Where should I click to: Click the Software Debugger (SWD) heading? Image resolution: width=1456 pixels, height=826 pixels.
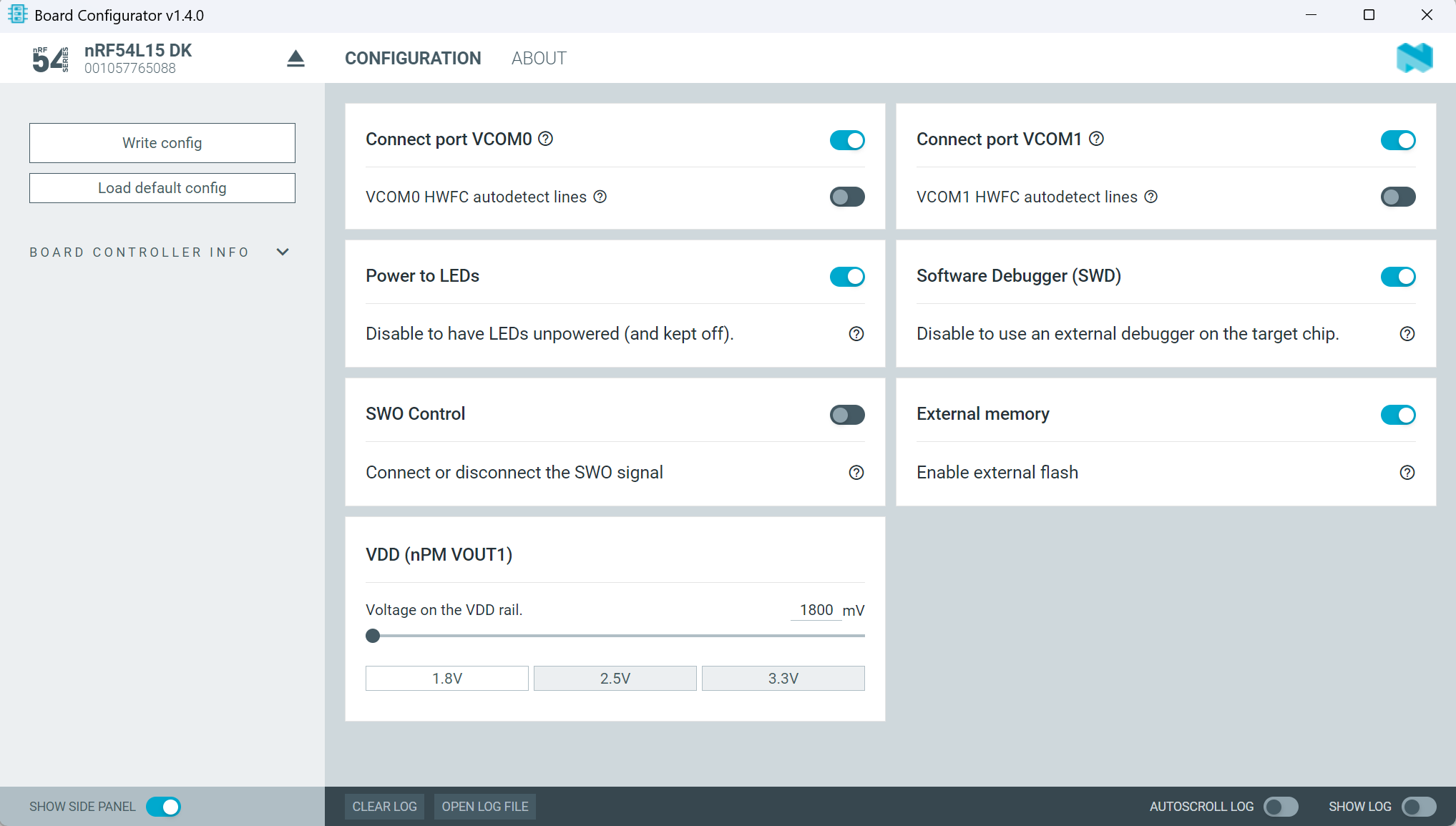[1019, 276]
